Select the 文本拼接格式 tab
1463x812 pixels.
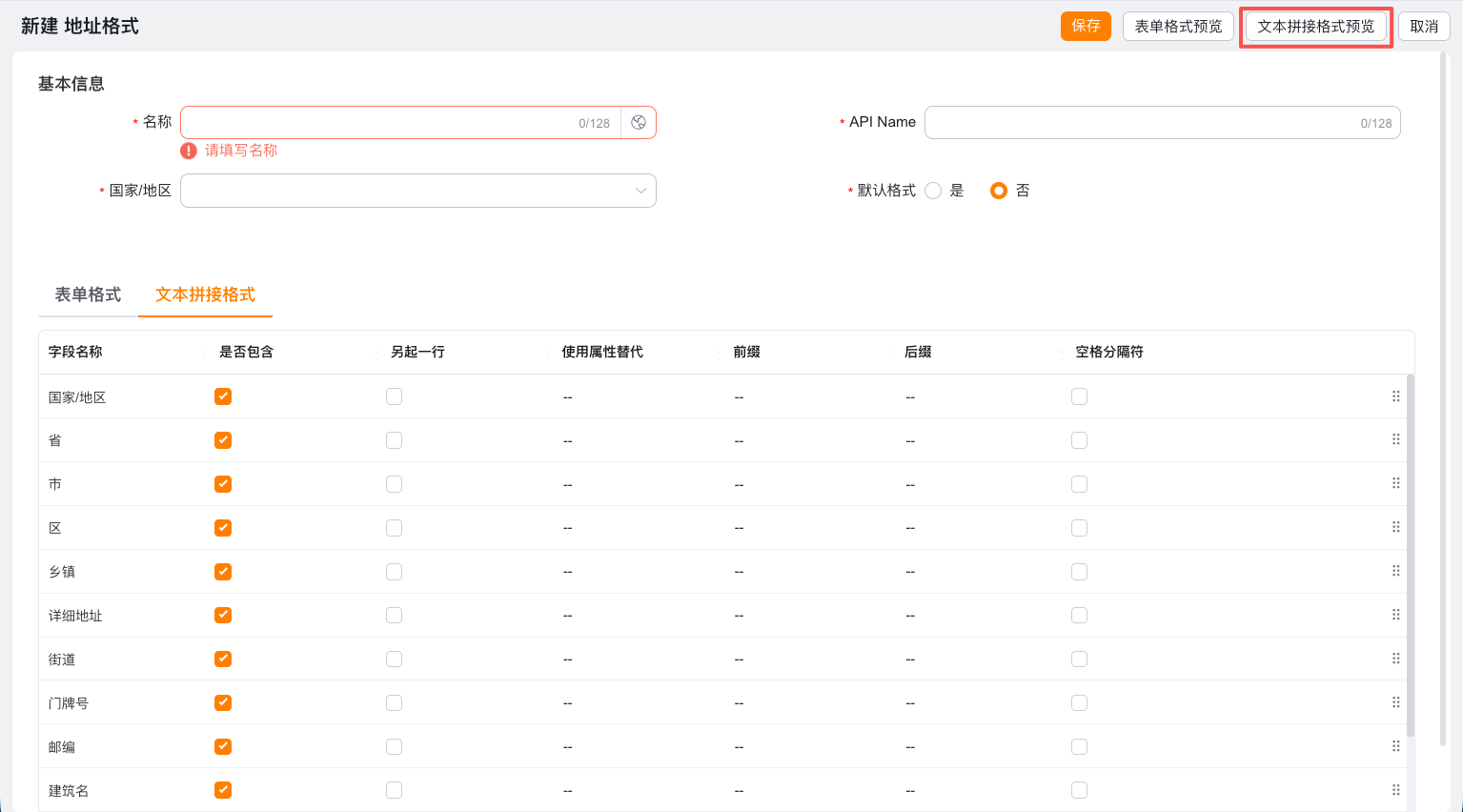[x=205, y=294]
